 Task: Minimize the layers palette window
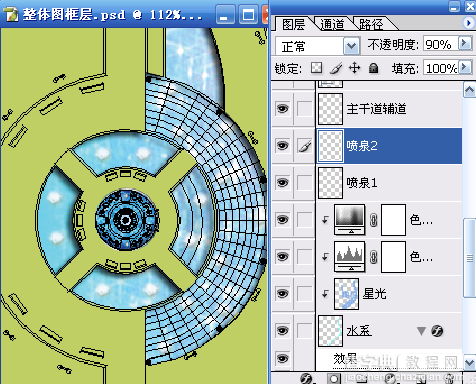point(454,6)
